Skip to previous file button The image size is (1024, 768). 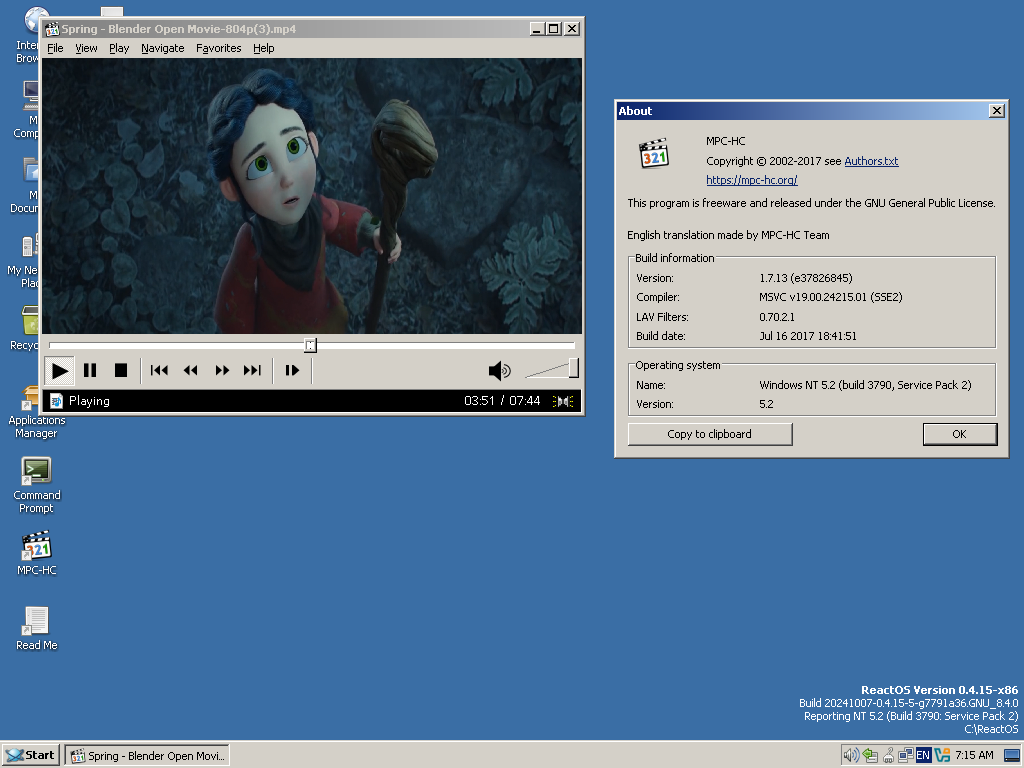tap(159, 371)
